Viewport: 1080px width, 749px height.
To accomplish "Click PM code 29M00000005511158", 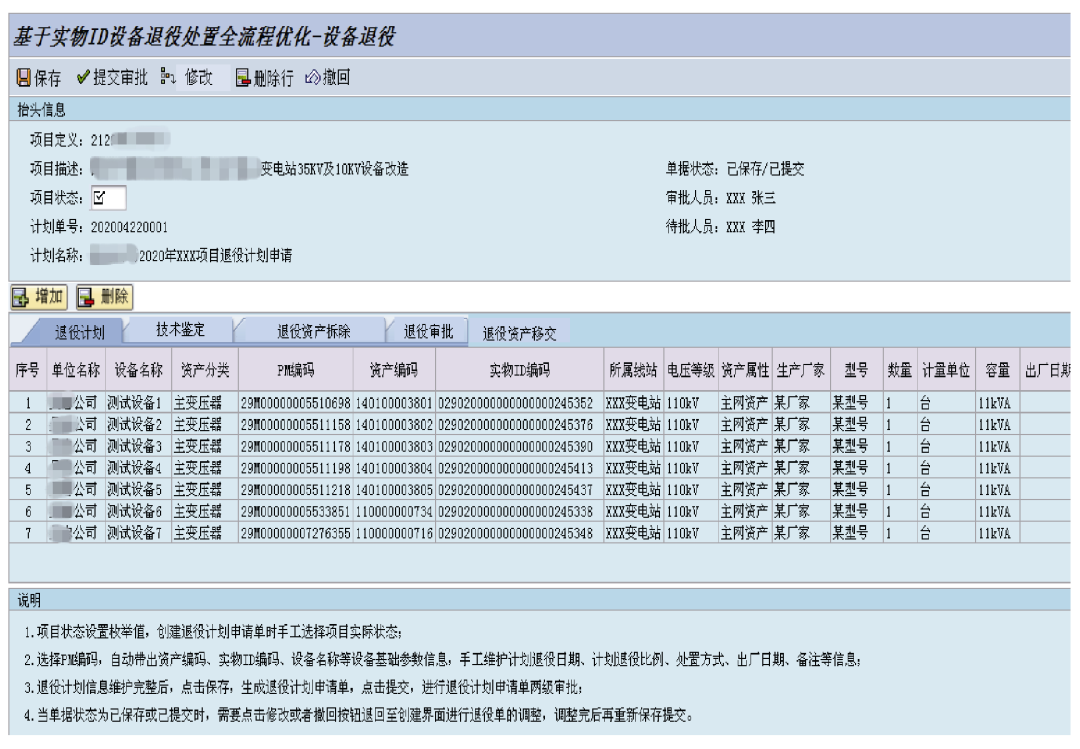I will point(295,424).
